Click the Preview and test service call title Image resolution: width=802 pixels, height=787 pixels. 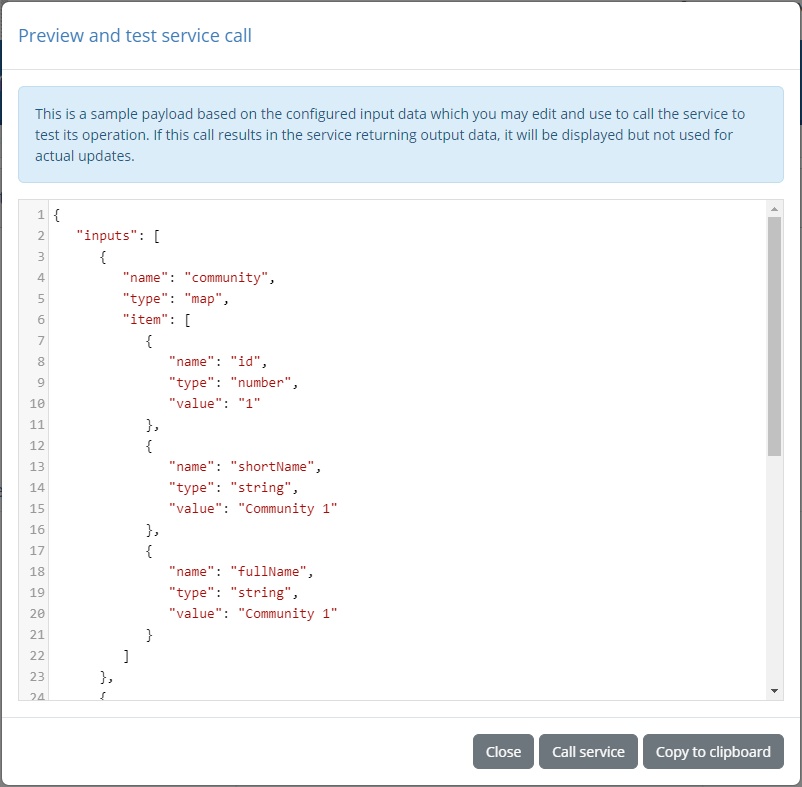click(x=135, y=35)
